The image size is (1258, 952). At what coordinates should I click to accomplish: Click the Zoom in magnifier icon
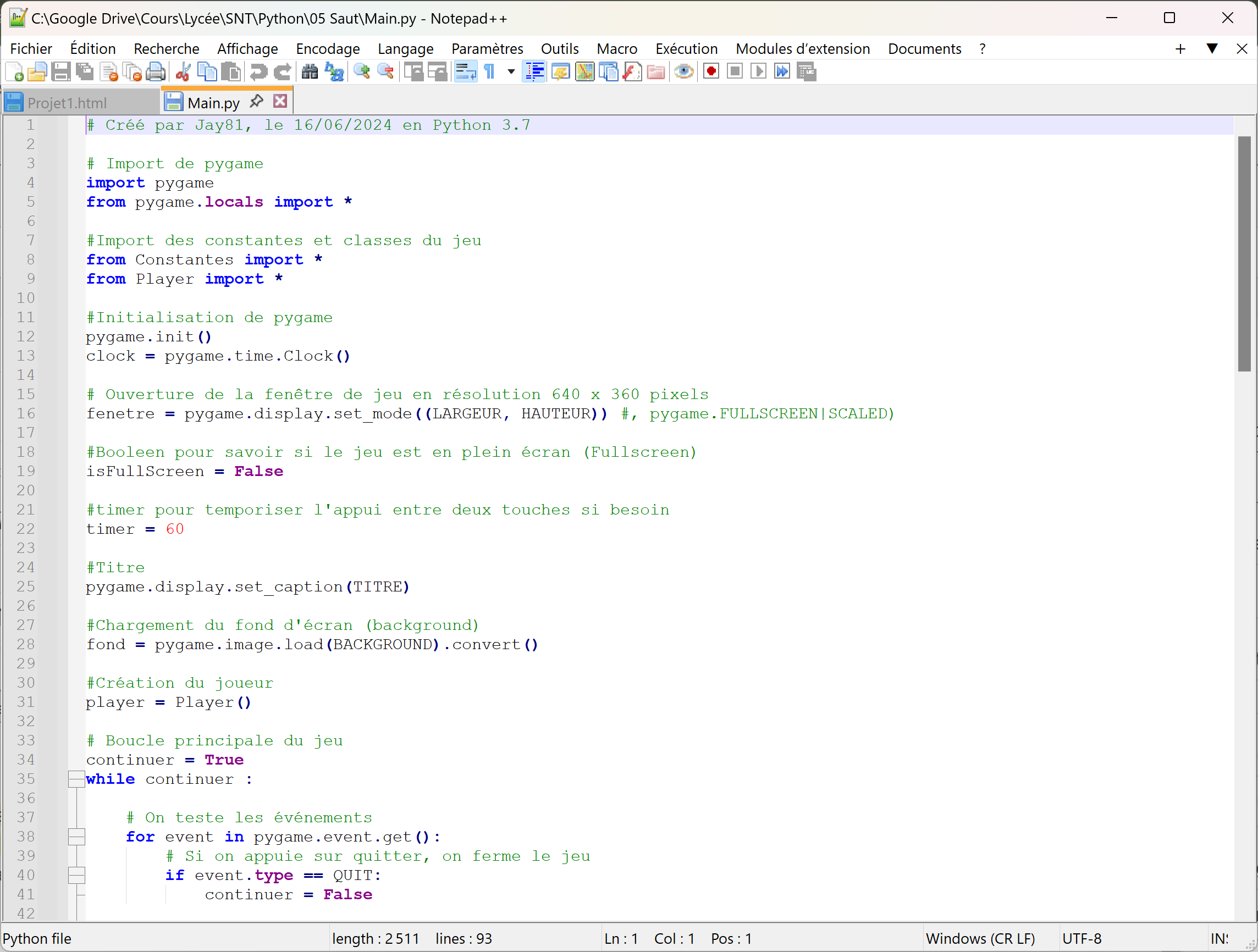pyautogui.click(x=362, y=71)
